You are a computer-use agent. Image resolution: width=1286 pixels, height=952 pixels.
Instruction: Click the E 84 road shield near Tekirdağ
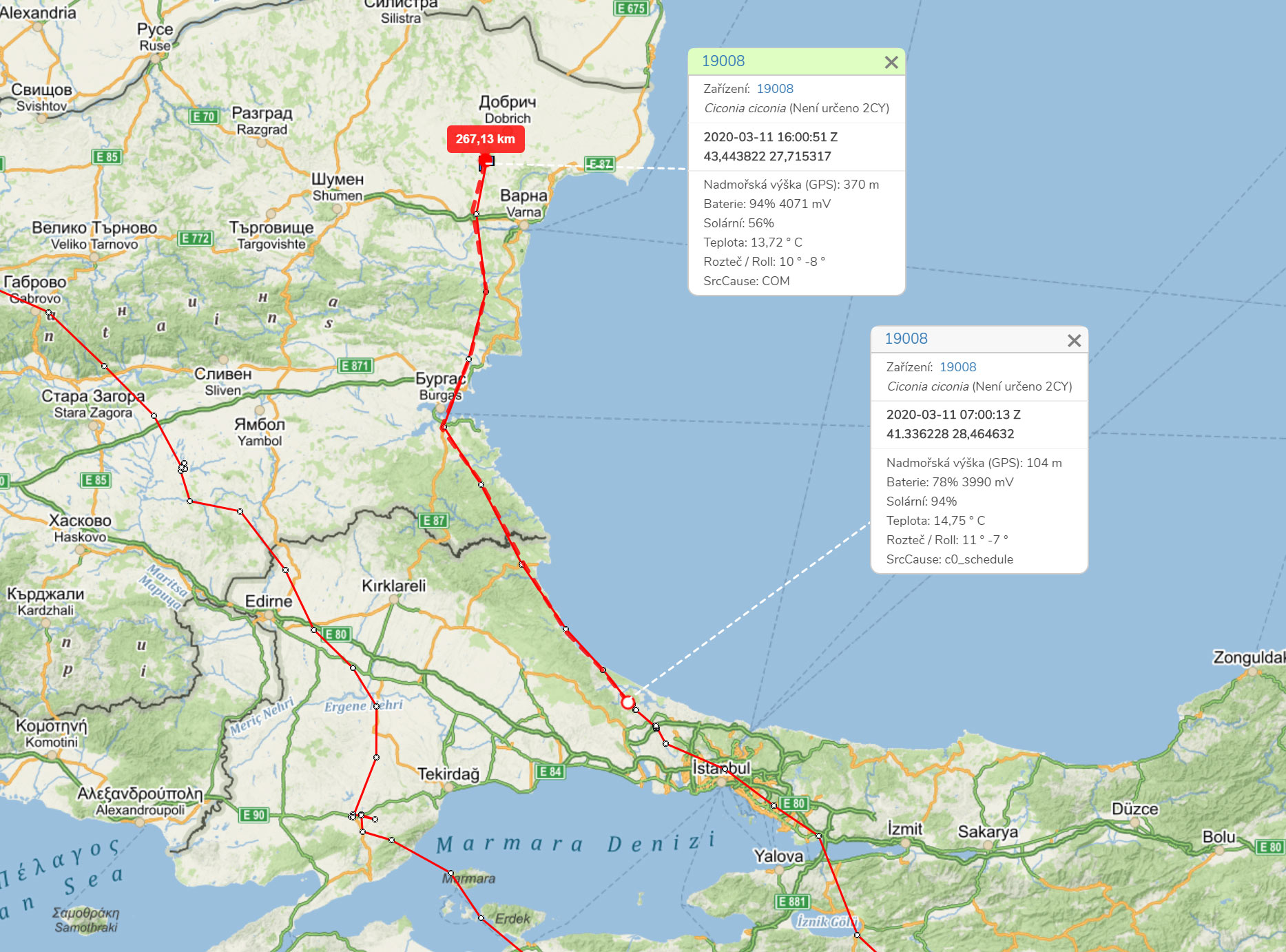[x=550, y=772]
